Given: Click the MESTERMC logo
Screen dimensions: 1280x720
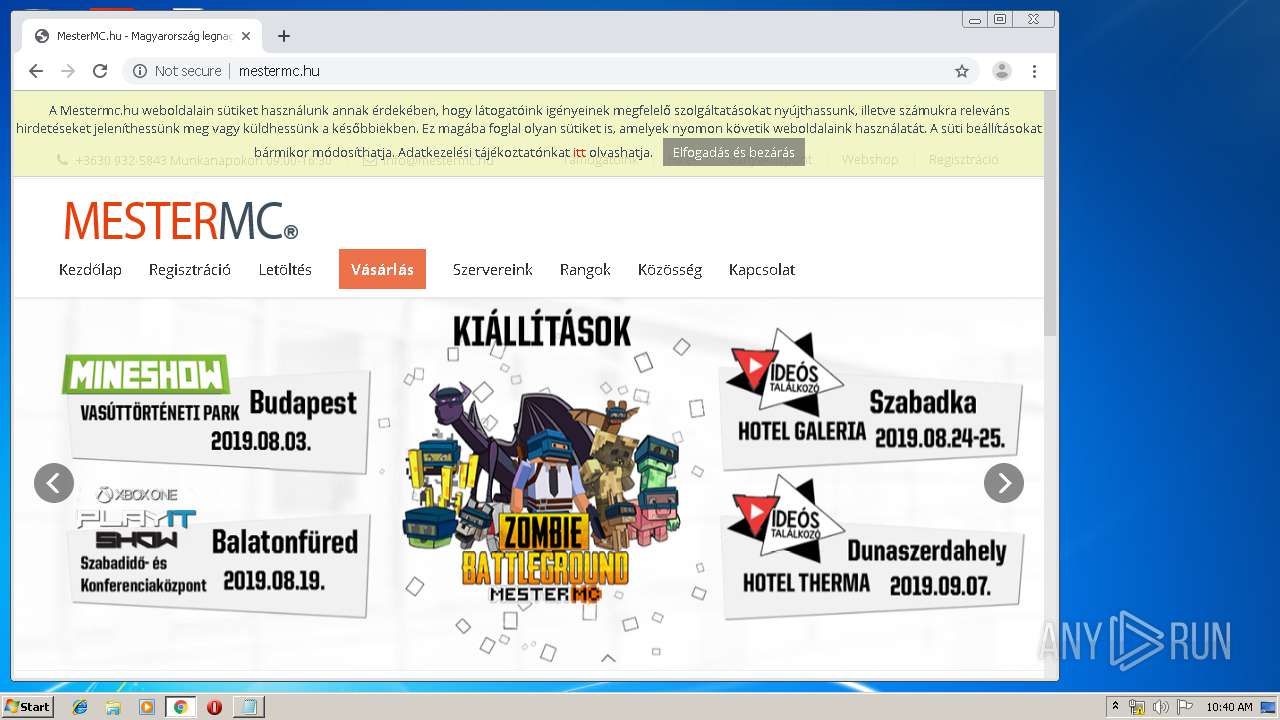Looking at the screenshot, I should 181,221.
